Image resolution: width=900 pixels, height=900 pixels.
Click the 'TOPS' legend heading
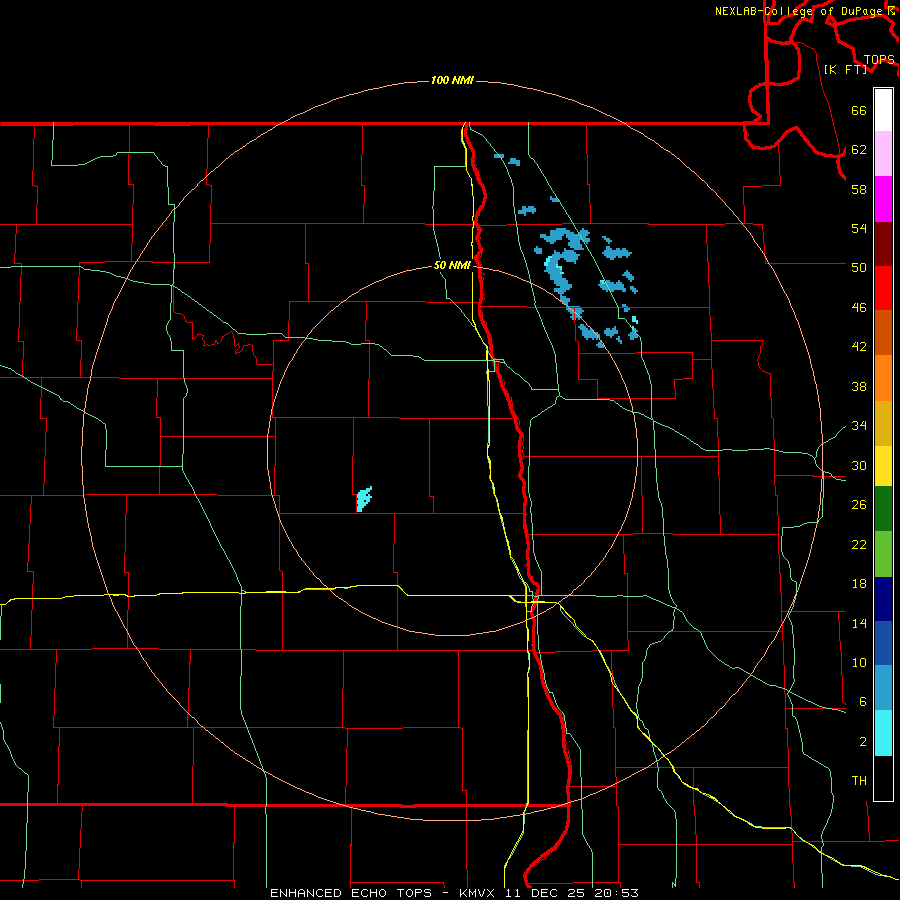879,59
